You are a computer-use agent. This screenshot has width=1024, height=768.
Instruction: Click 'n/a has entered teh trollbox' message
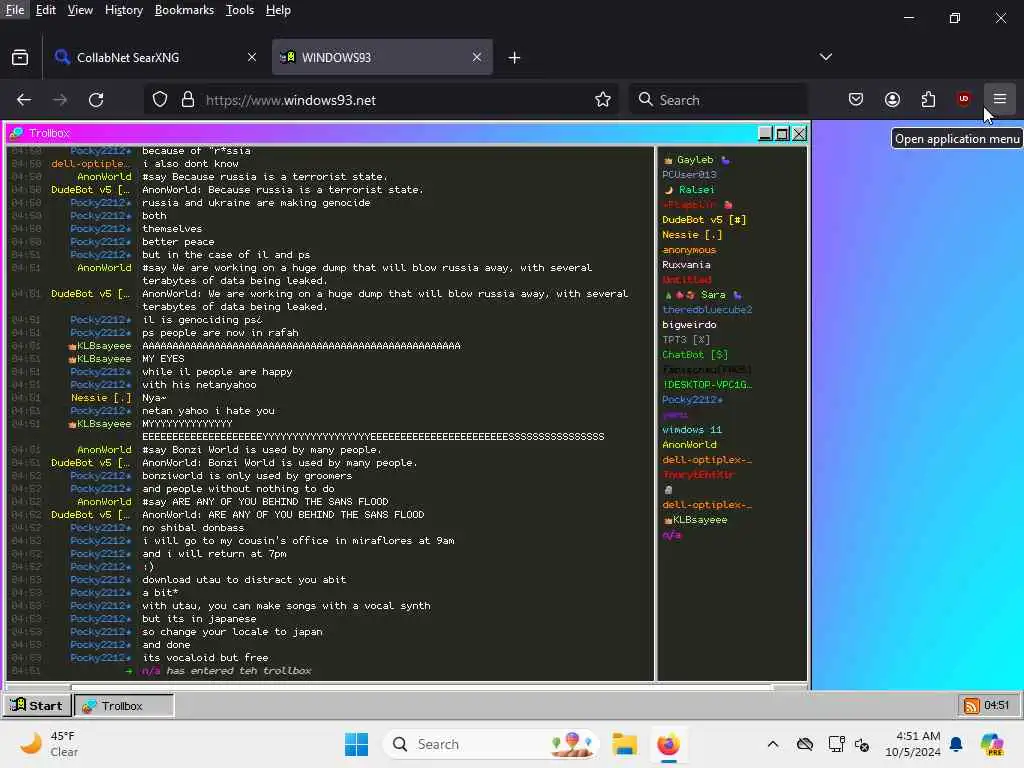click(x=227, y=671)
